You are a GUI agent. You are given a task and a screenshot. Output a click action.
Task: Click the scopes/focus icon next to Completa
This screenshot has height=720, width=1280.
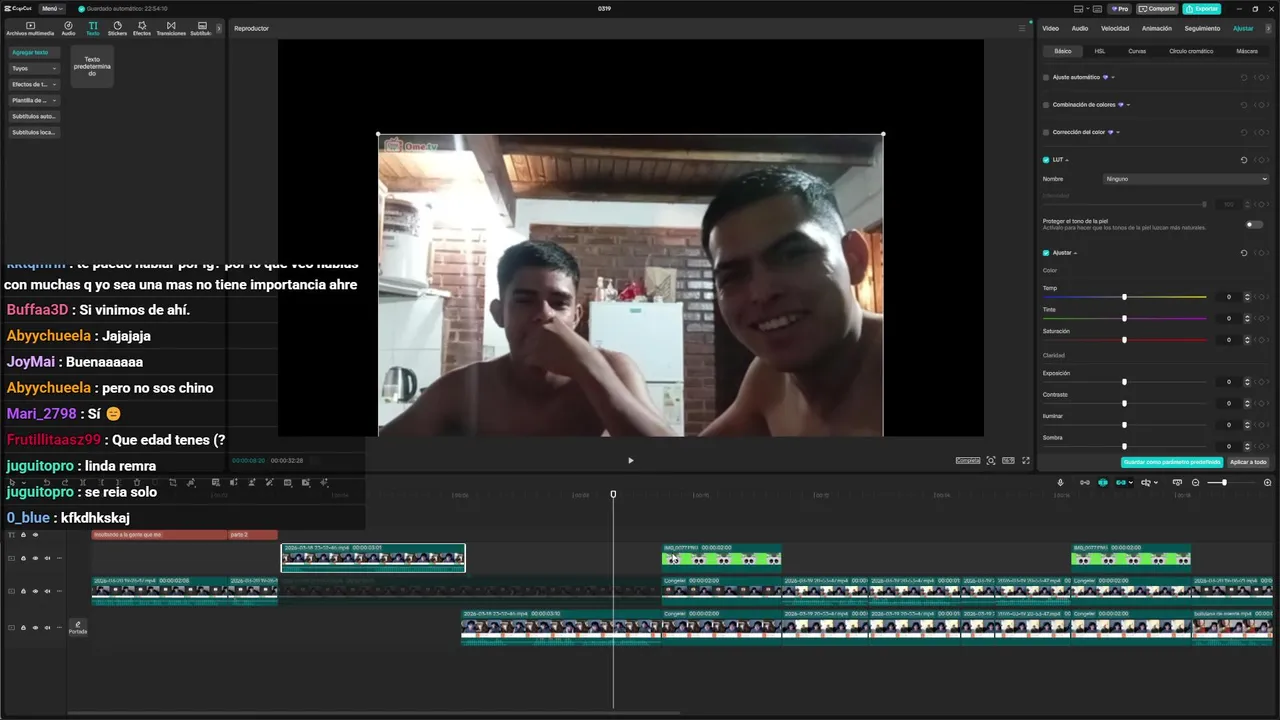coord(991,460)
